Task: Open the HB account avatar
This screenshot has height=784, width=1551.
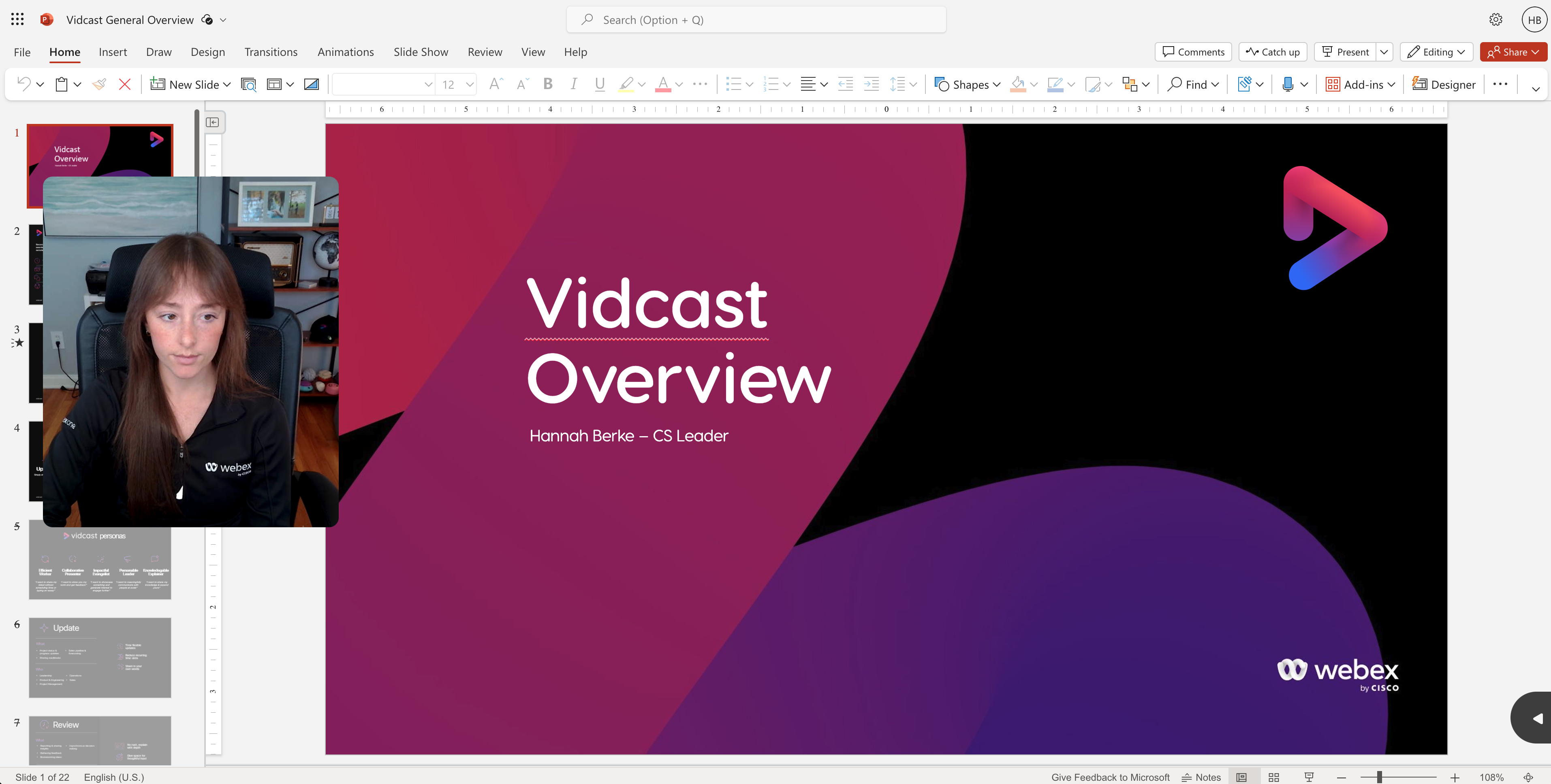Action: pyautogui.click(x=1534, y=20)
